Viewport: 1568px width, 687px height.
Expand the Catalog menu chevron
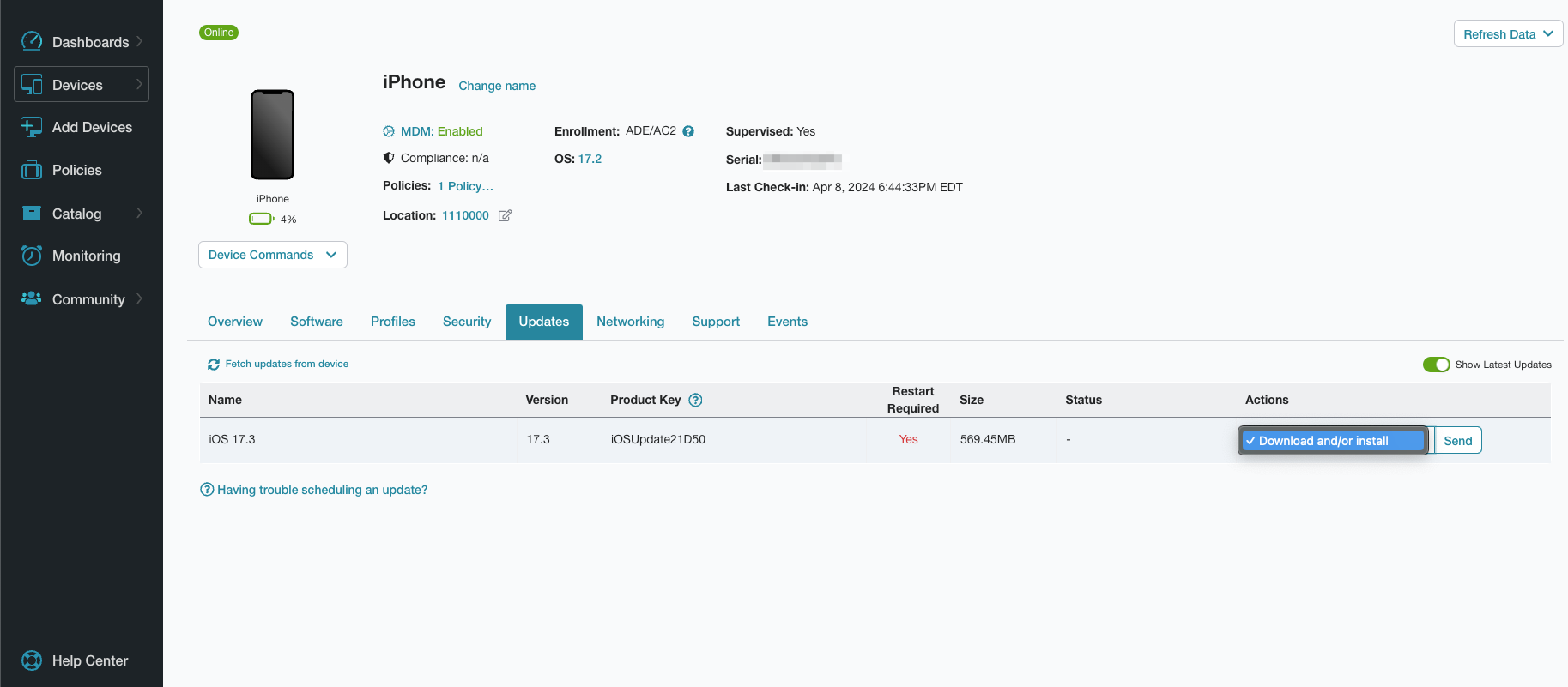139,213
